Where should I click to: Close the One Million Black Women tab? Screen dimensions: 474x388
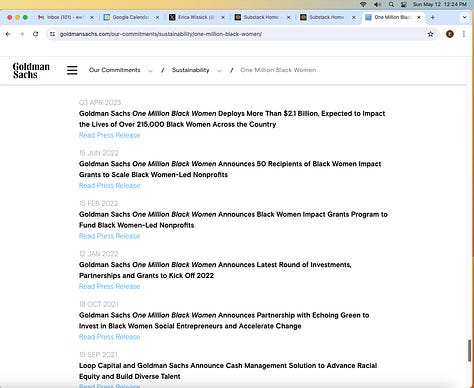pyautogui.click(x=419, y=17)
